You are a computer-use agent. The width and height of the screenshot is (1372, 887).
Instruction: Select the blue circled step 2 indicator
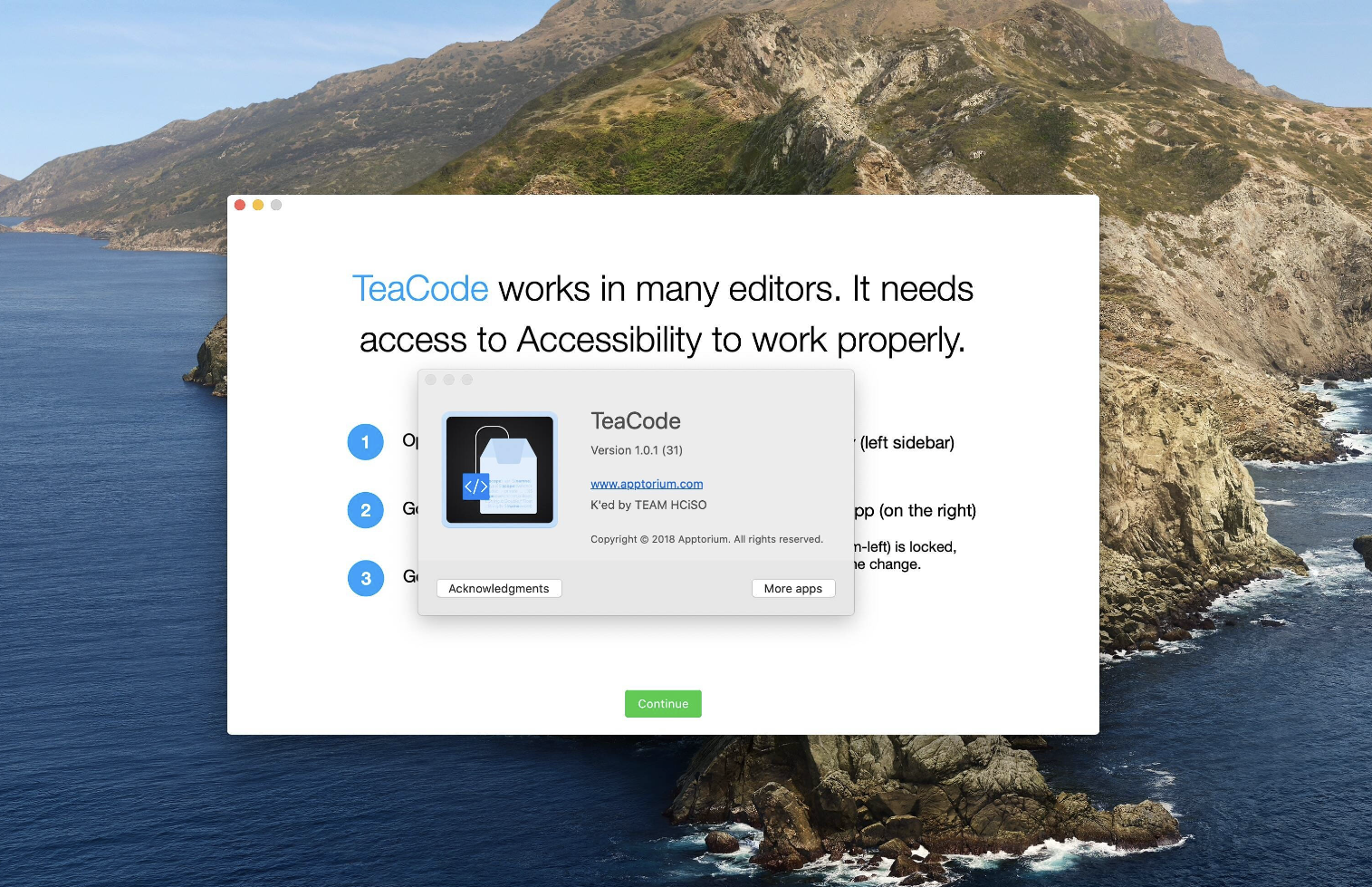(366, 510)
